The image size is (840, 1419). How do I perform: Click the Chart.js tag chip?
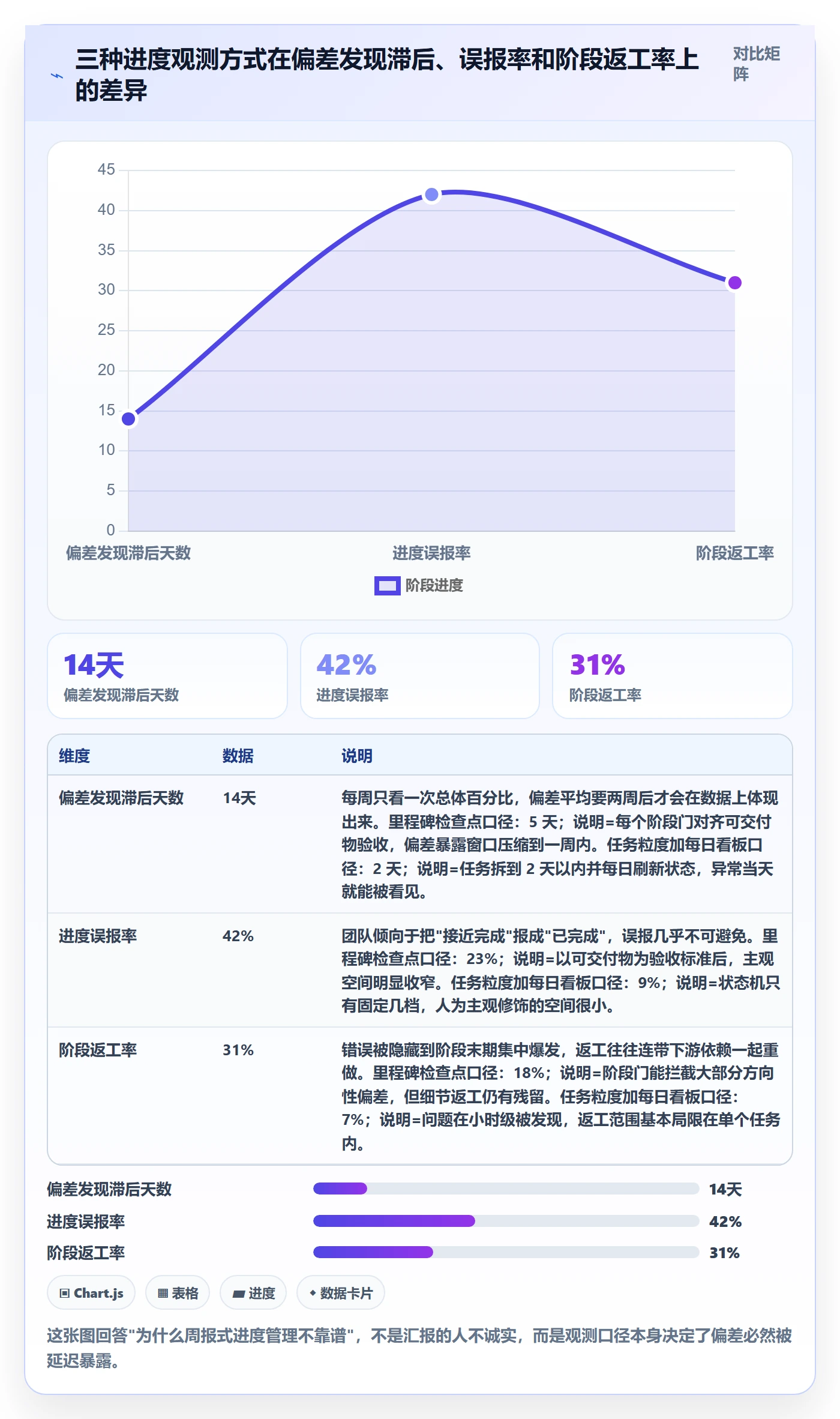click(x=91, y=1293)
